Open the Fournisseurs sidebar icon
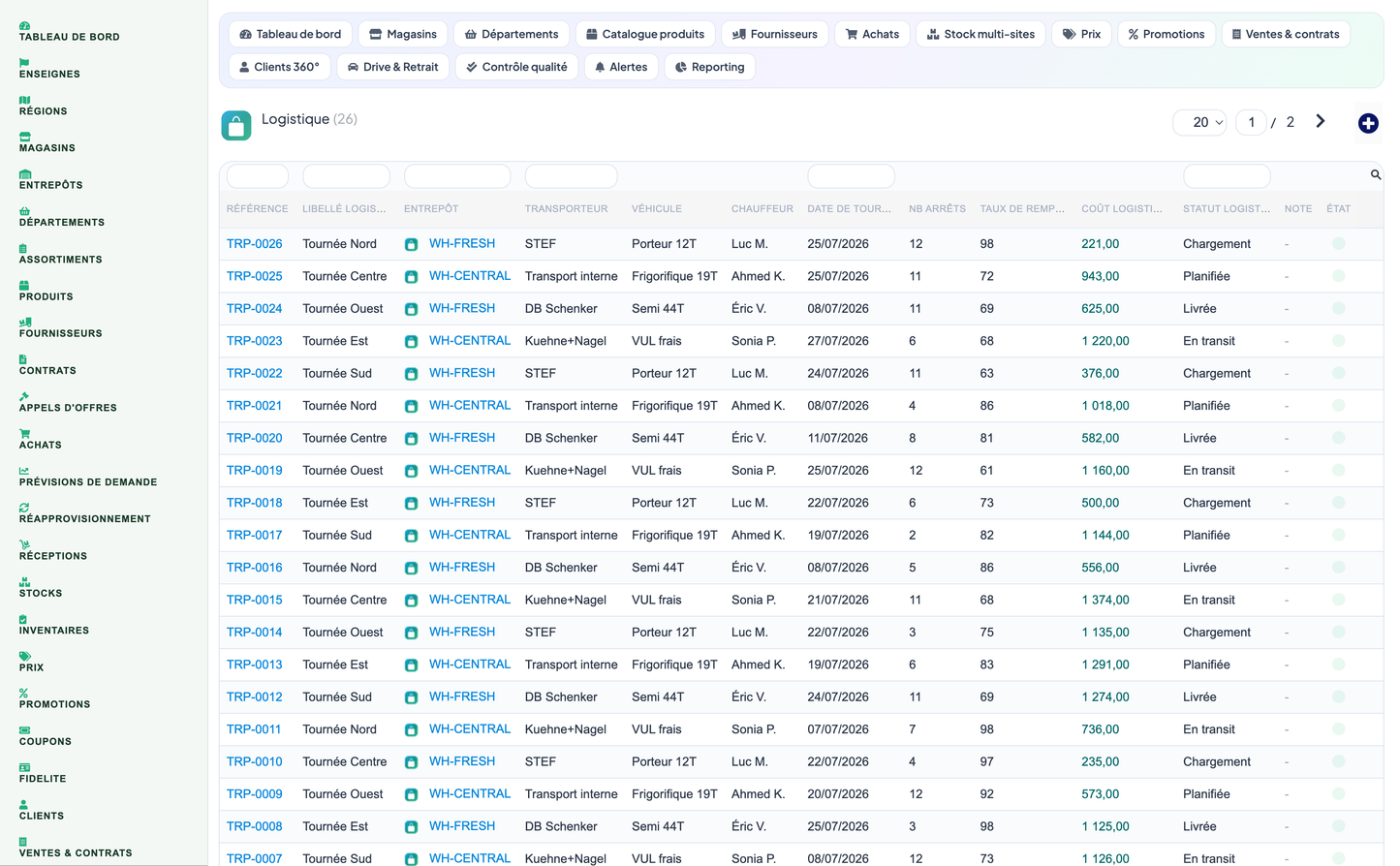1400x866 pixels. (25, 322)
